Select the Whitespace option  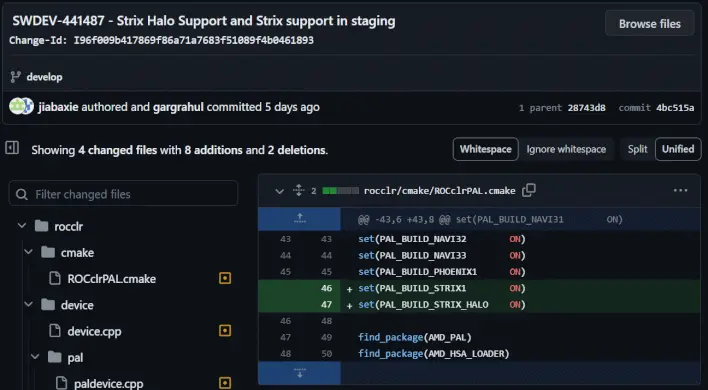click(x=485, y=149)
